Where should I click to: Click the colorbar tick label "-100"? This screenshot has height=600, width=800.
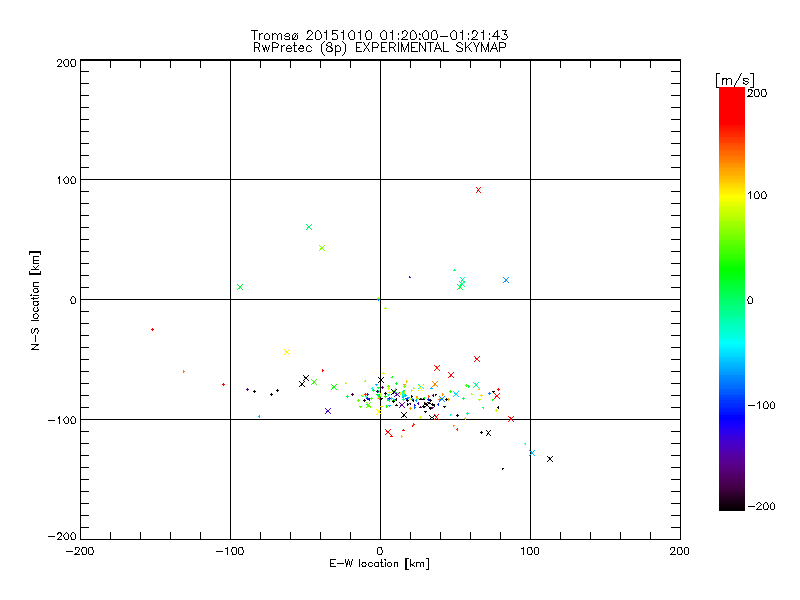[x=761, y=405]
